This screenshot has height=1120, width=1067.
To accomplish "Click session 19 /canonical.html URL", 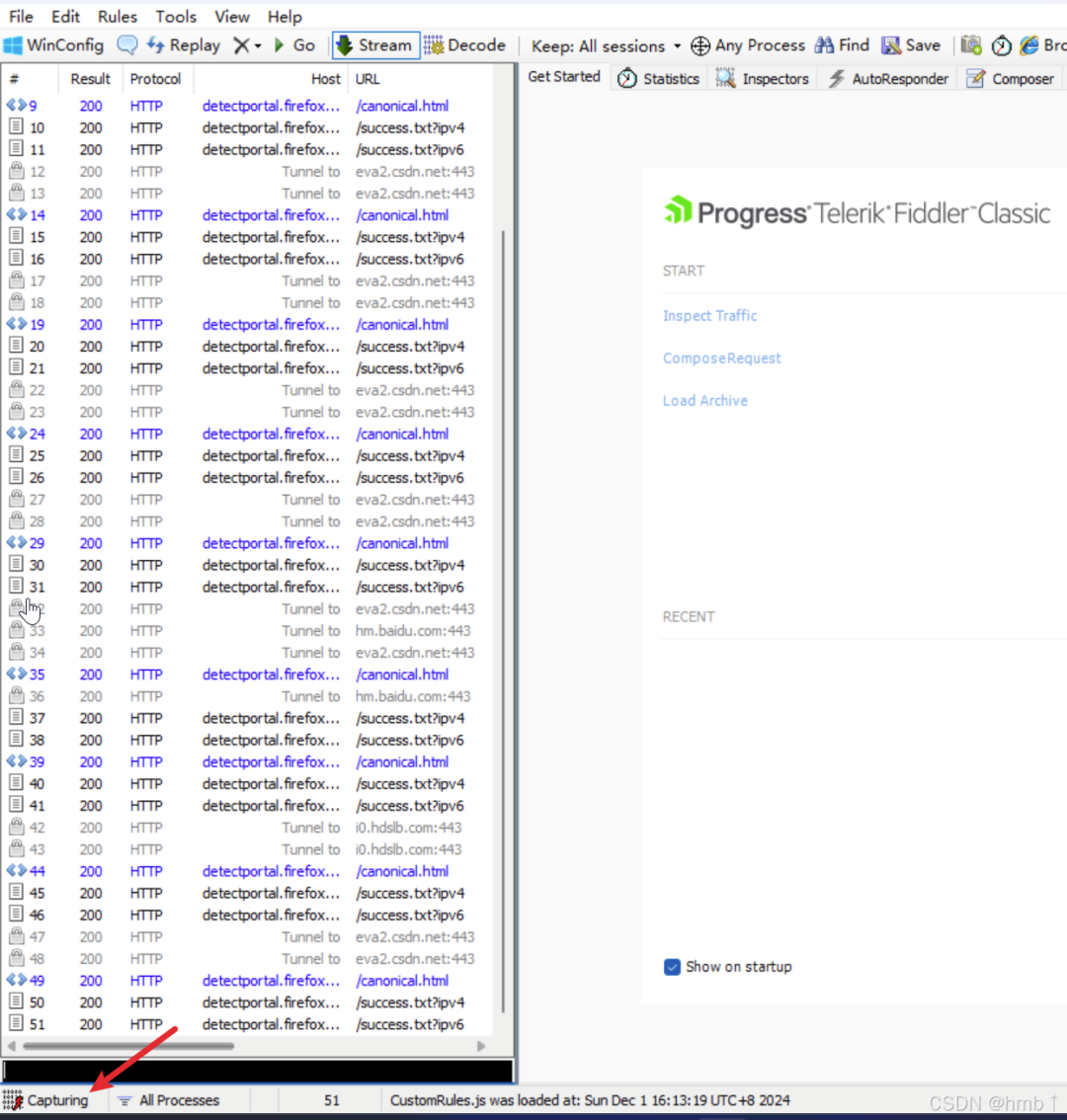I will pyautogui.click(x=402, y=324).
